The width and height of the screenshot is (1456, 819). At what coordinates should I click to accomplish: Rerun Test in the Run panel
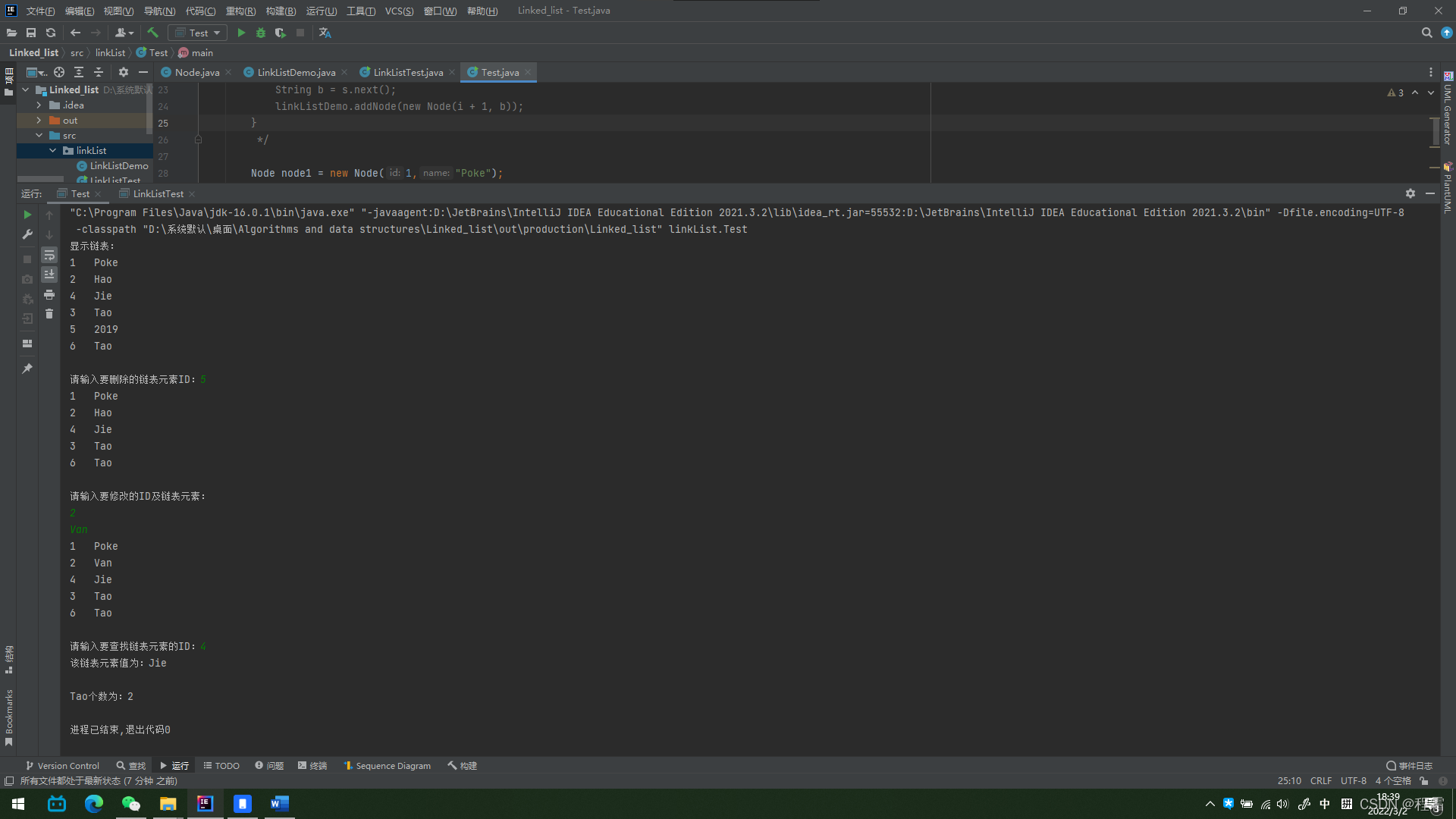[27, 215]
